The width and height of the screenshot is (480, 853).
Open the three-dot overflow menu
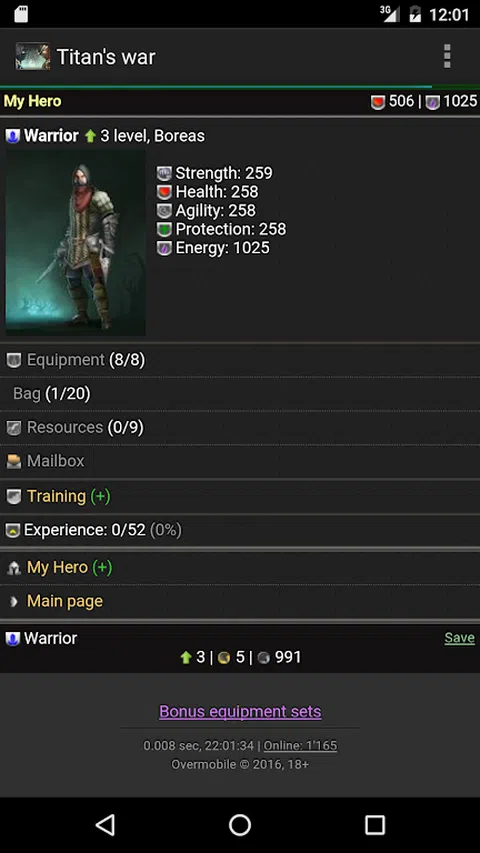coord(447,57)
